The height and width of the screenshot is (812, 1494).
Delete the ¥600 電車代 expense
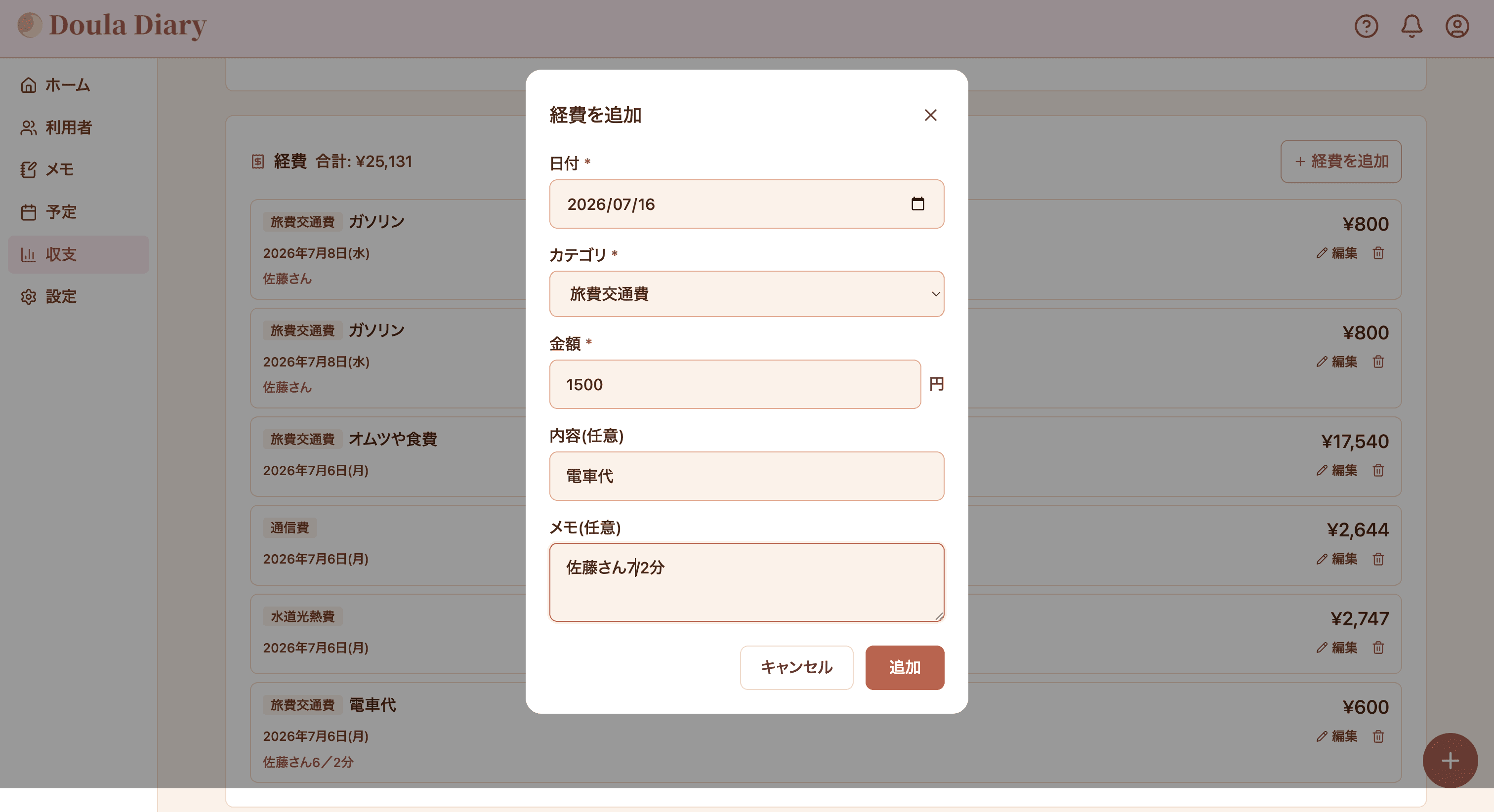tap(1378, 736)
